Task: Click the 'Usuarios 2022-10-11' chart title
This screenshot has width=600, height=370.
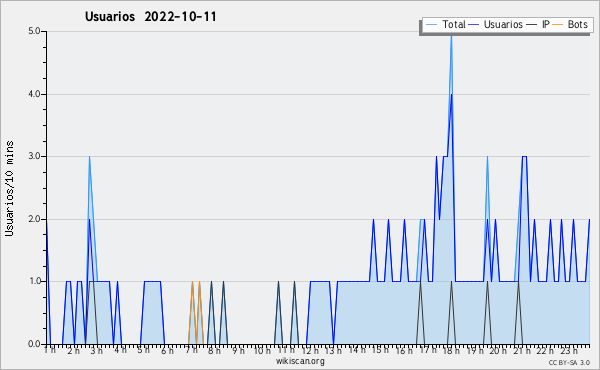Action: (151, 16)
